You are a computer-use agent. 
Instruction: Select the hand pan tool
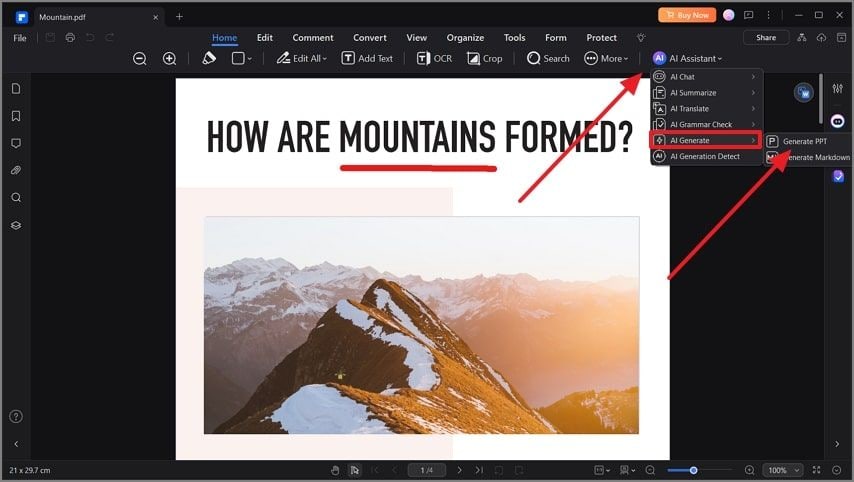[x=335, y=470]
